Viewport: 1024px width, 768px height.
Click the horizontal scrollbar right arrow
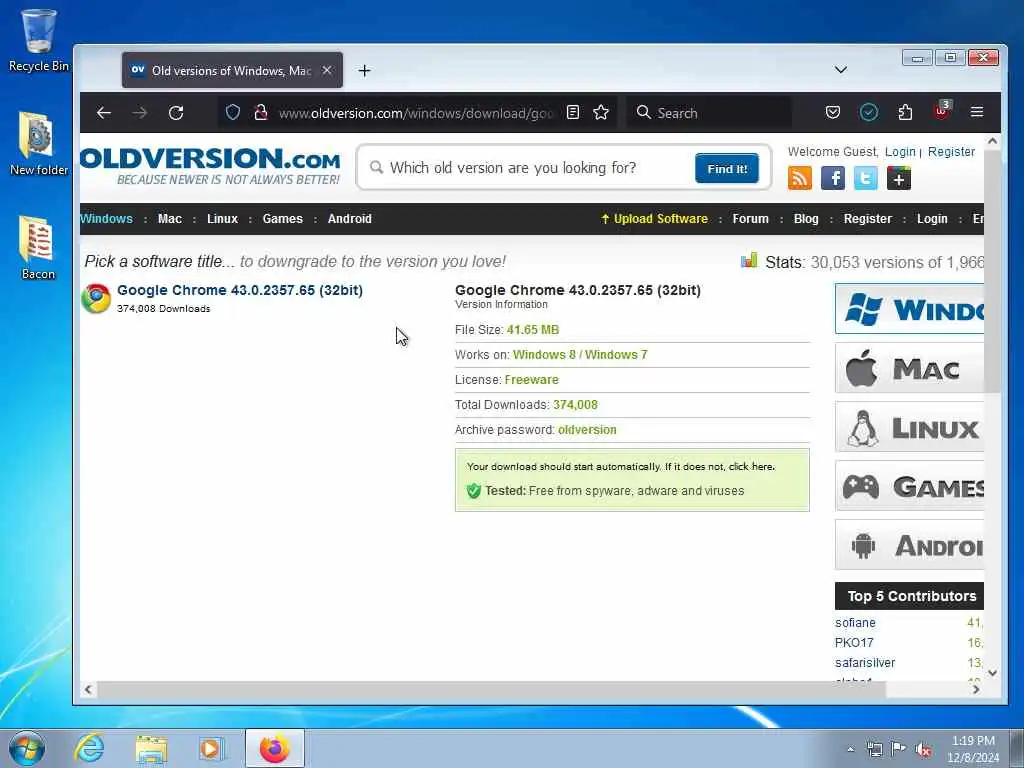[x=976, y=689]
